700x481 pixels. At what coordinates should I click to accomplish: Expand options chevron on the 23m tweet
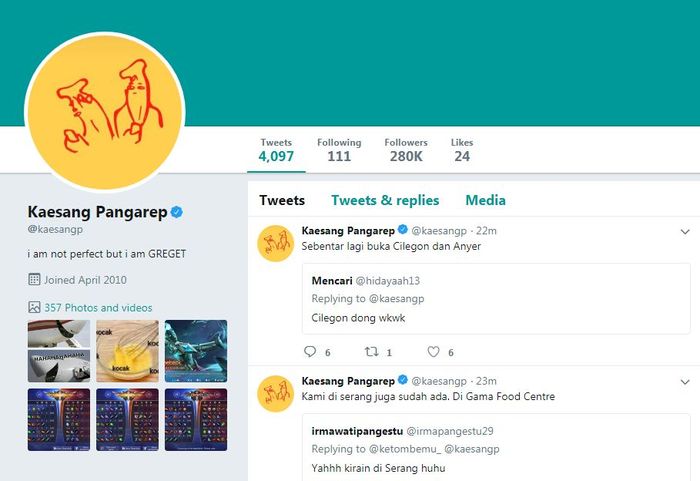click(x=685, y=382)
